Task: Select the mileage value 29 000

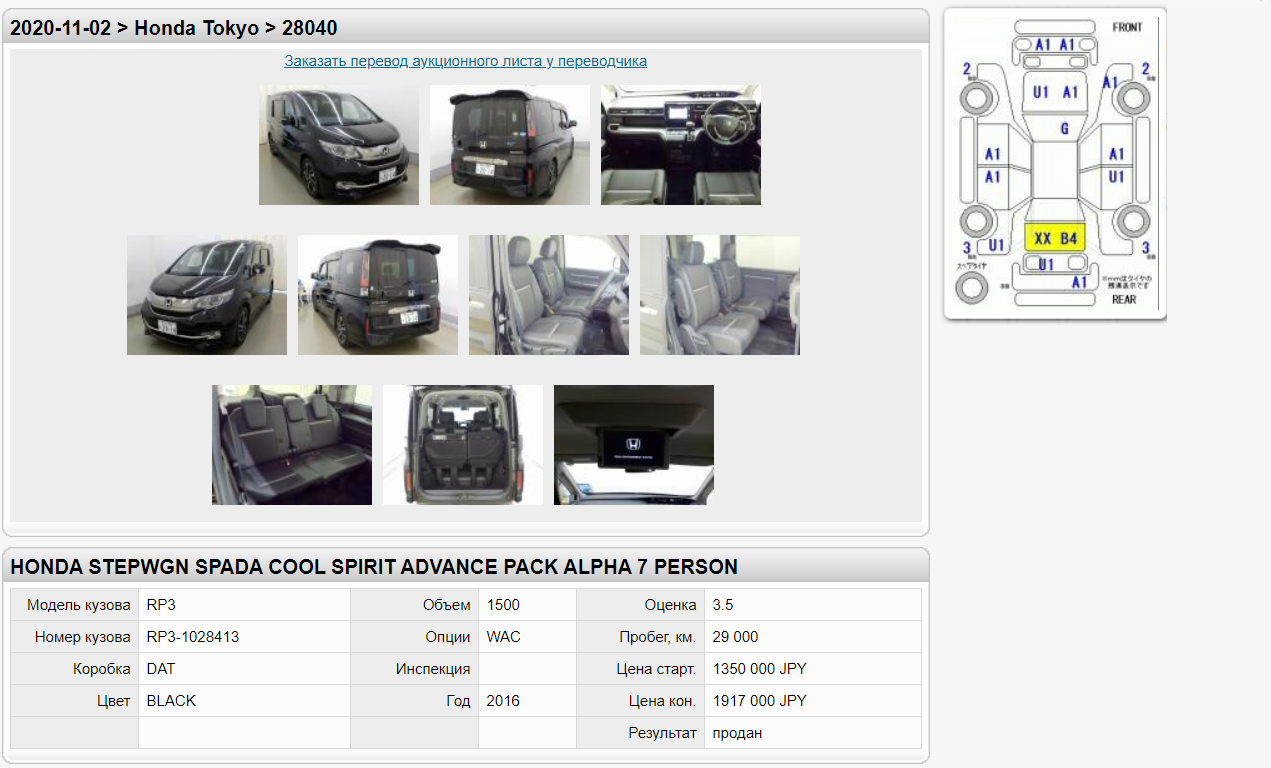Action: [735, 637]
